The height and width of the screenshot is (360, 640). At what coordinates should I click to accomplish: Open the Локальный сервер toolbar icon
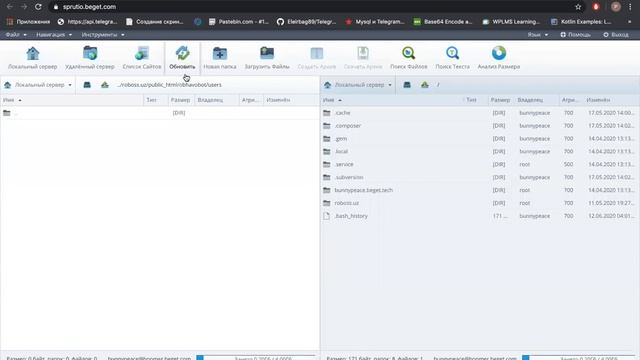33,58
